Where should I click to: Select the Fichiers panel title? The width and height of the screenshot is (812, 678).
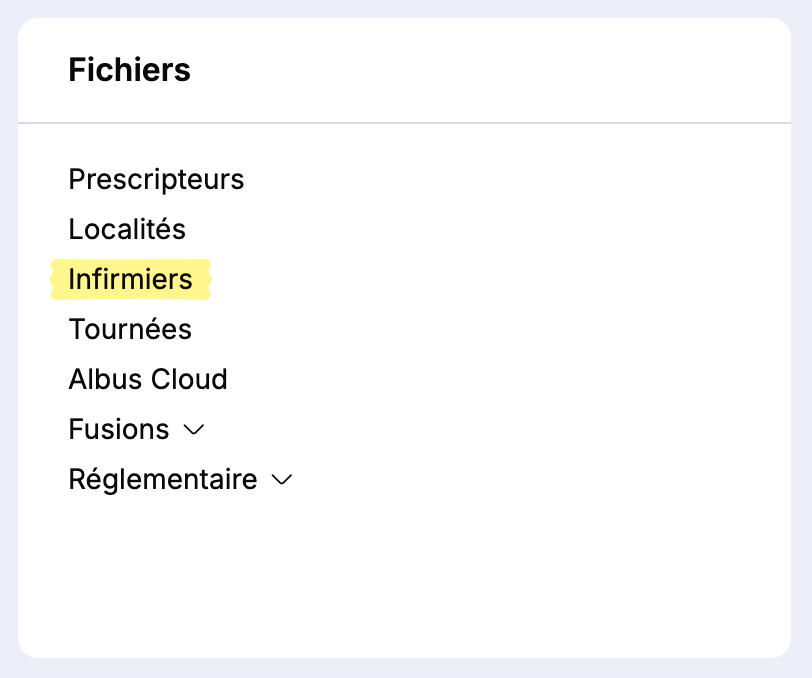(x=129, y=70)
